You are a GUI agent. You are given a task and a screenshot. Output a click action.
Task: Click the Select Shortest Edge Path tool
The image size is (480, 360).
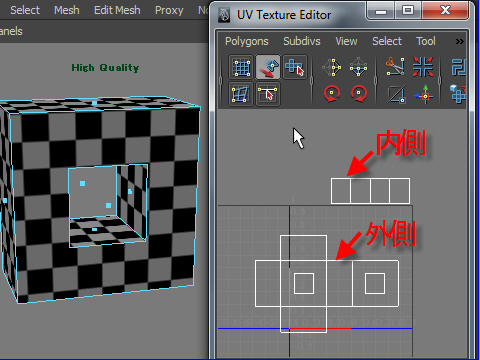pos(268,94)
